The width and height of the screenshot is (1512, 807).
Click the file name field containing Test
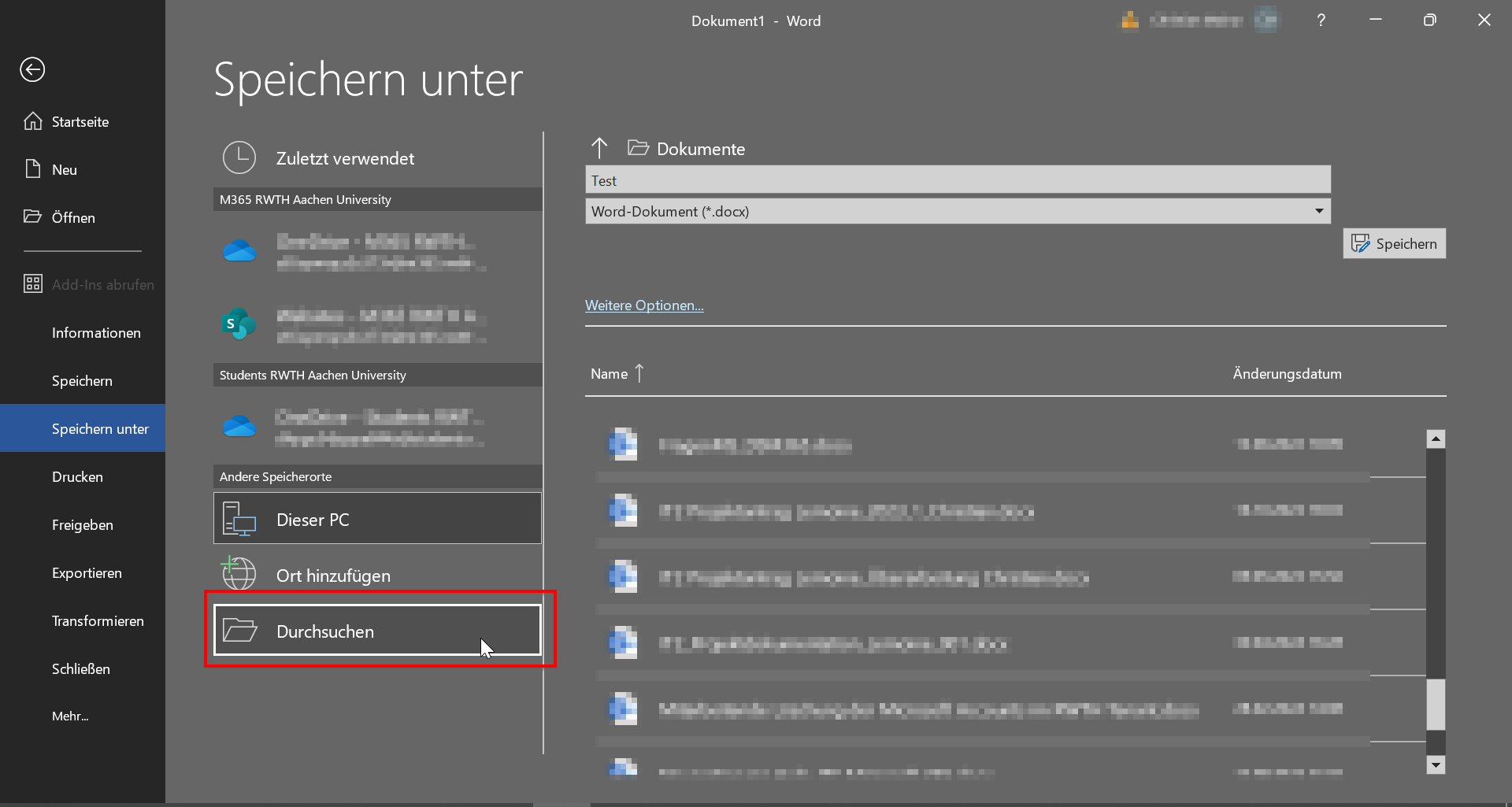pyautogui.click(x=957, y=180)
